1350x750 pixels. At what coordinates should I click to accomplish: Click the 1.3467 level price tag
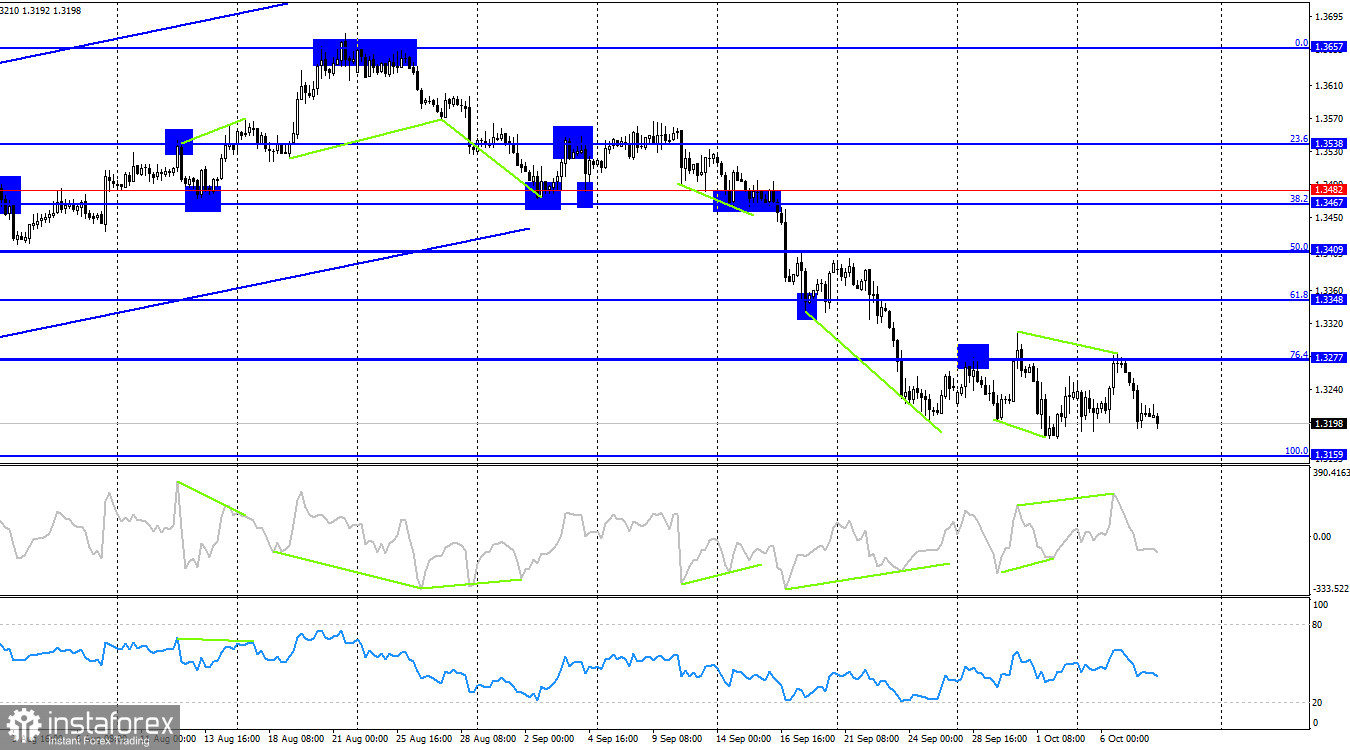click(1329, 203)
